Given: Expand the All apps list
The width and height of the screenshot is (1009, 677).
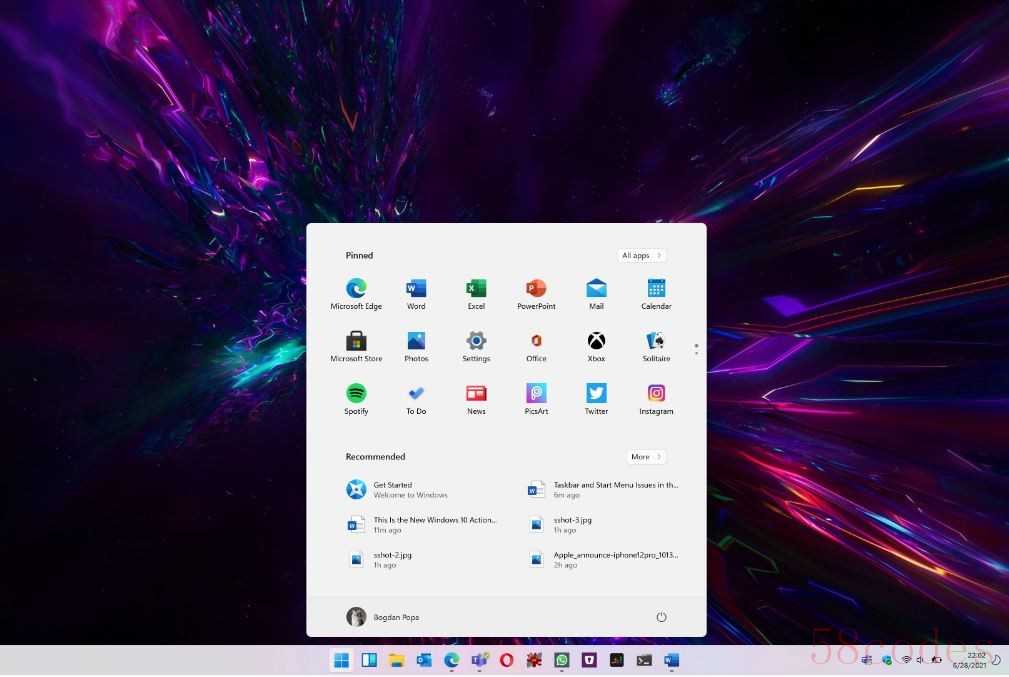Looking at the screenshot, I should coord(641,256).
